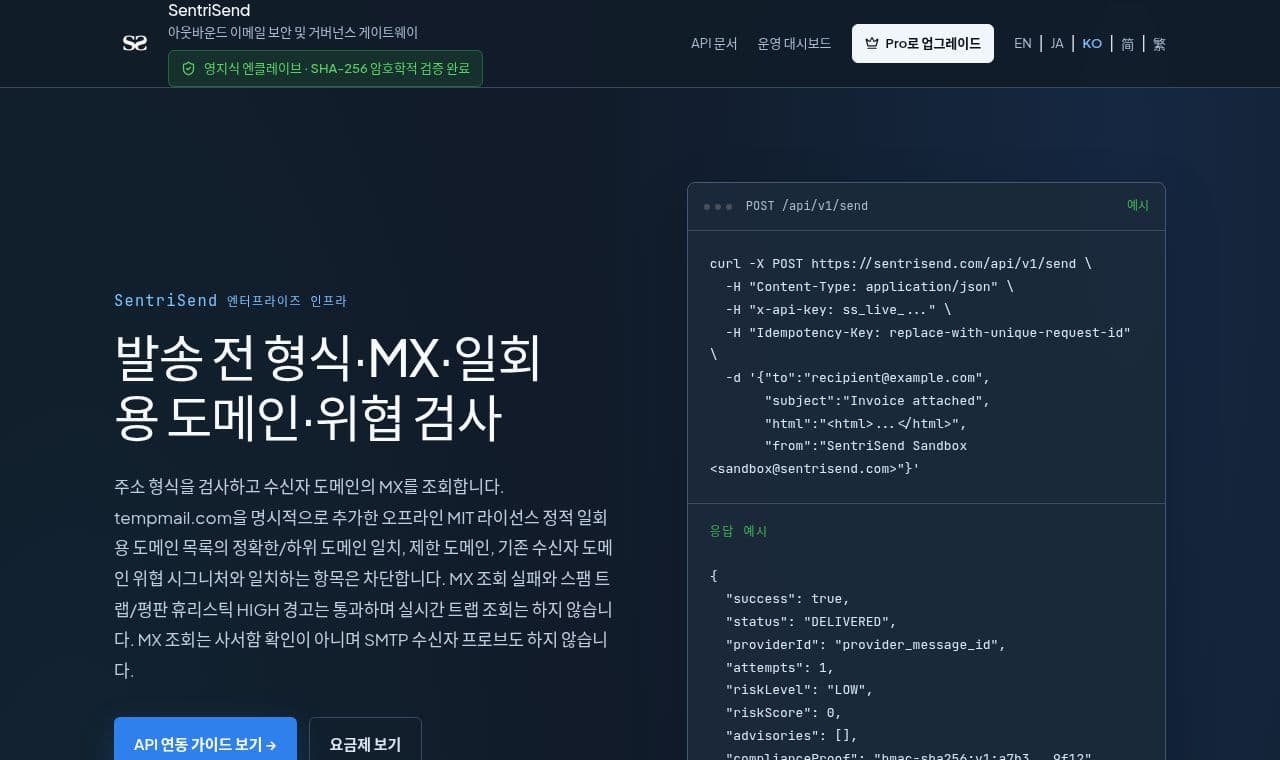
Task: Click the header subtitle 아웃바운드 이메일 보안 및 거버넌스 게이트웨이
Action: click(x=293, y=33)
